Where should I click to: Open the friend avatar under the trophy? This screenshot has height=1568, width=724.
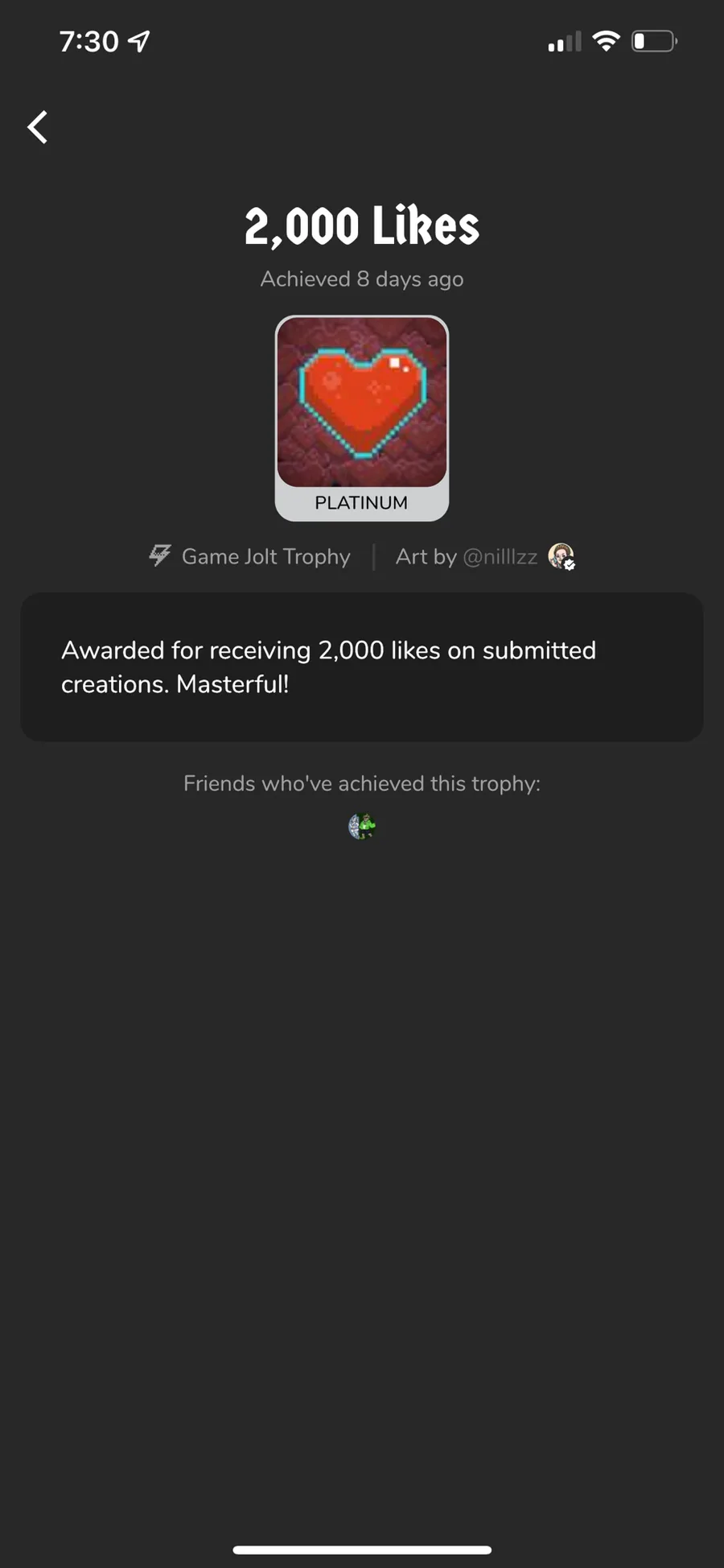tap(362, 826)
